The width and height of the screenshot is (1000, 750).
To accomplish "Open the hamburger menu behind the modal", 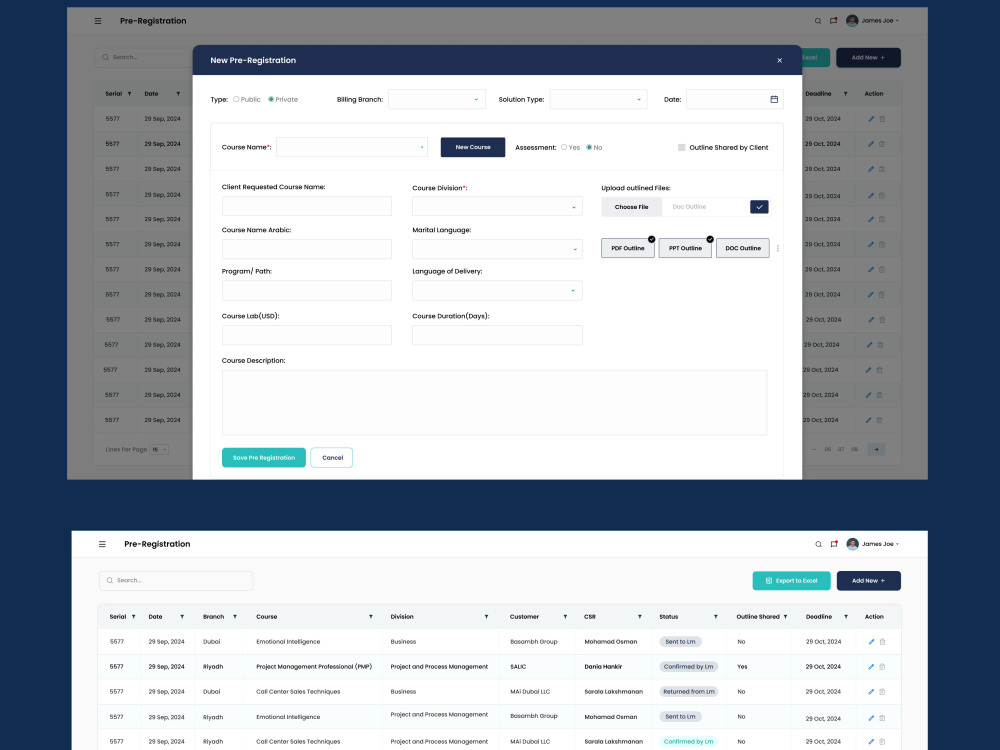I will [x=98, y=21].
